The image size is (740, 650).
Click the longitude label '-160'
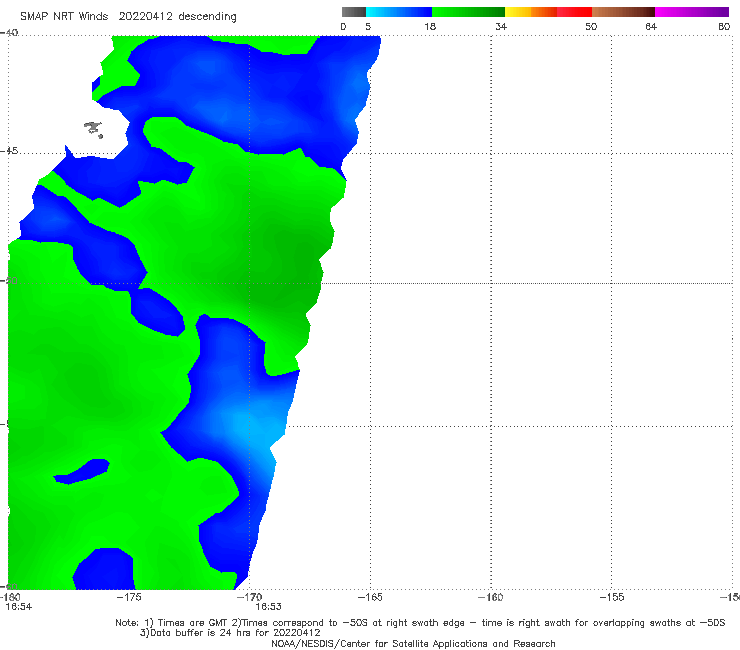pos(490,597)
